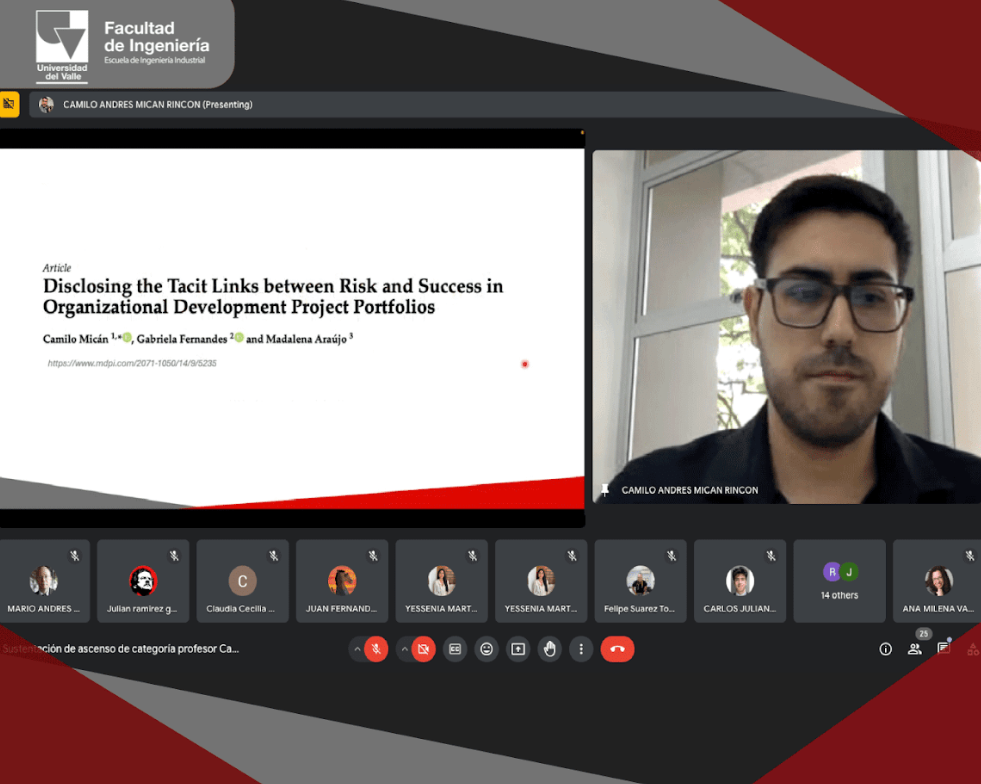Open meeting details info icon
Screen dimensions: 981x784
pos(885,649)
